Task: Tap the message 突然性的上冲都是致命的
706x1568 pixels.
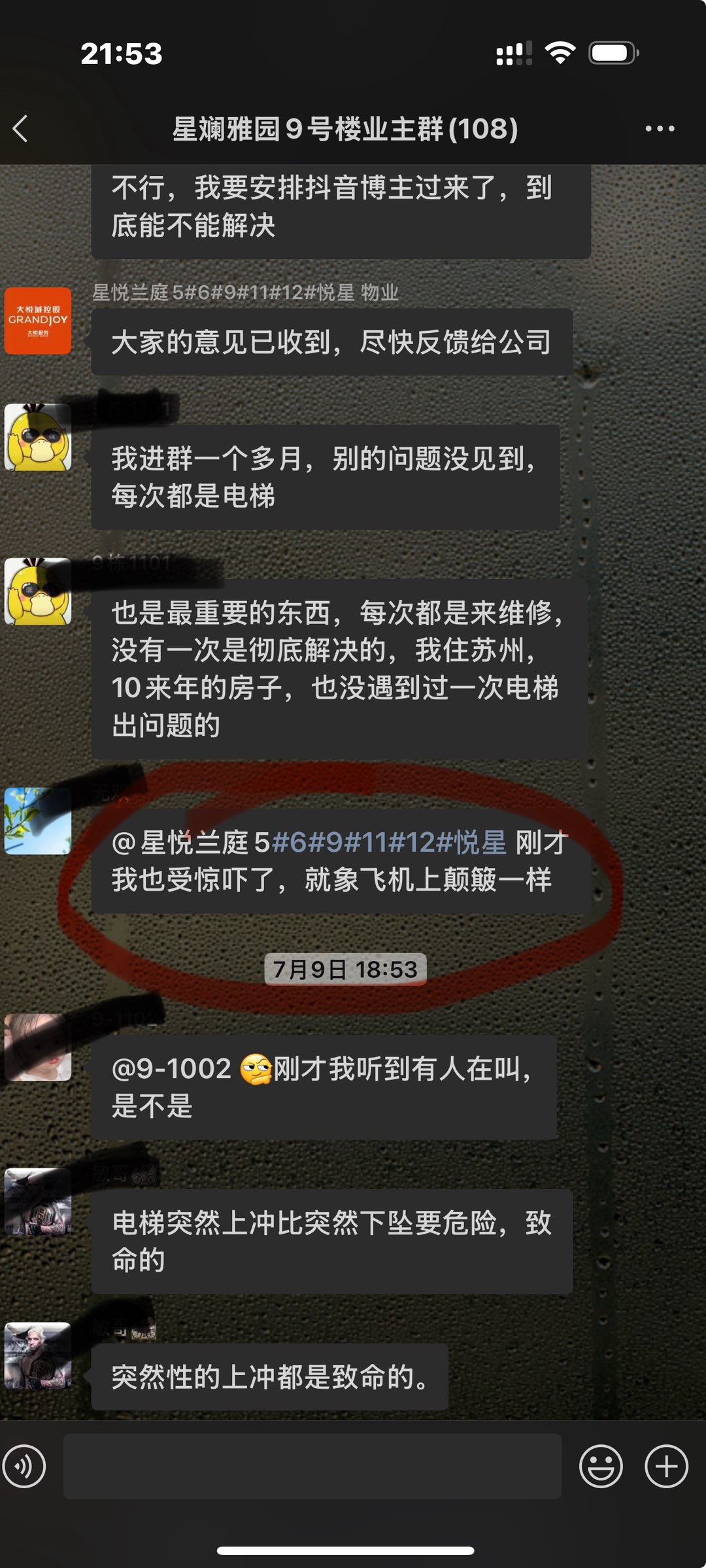Action: pyautogui.click(x=269, y=1377)
